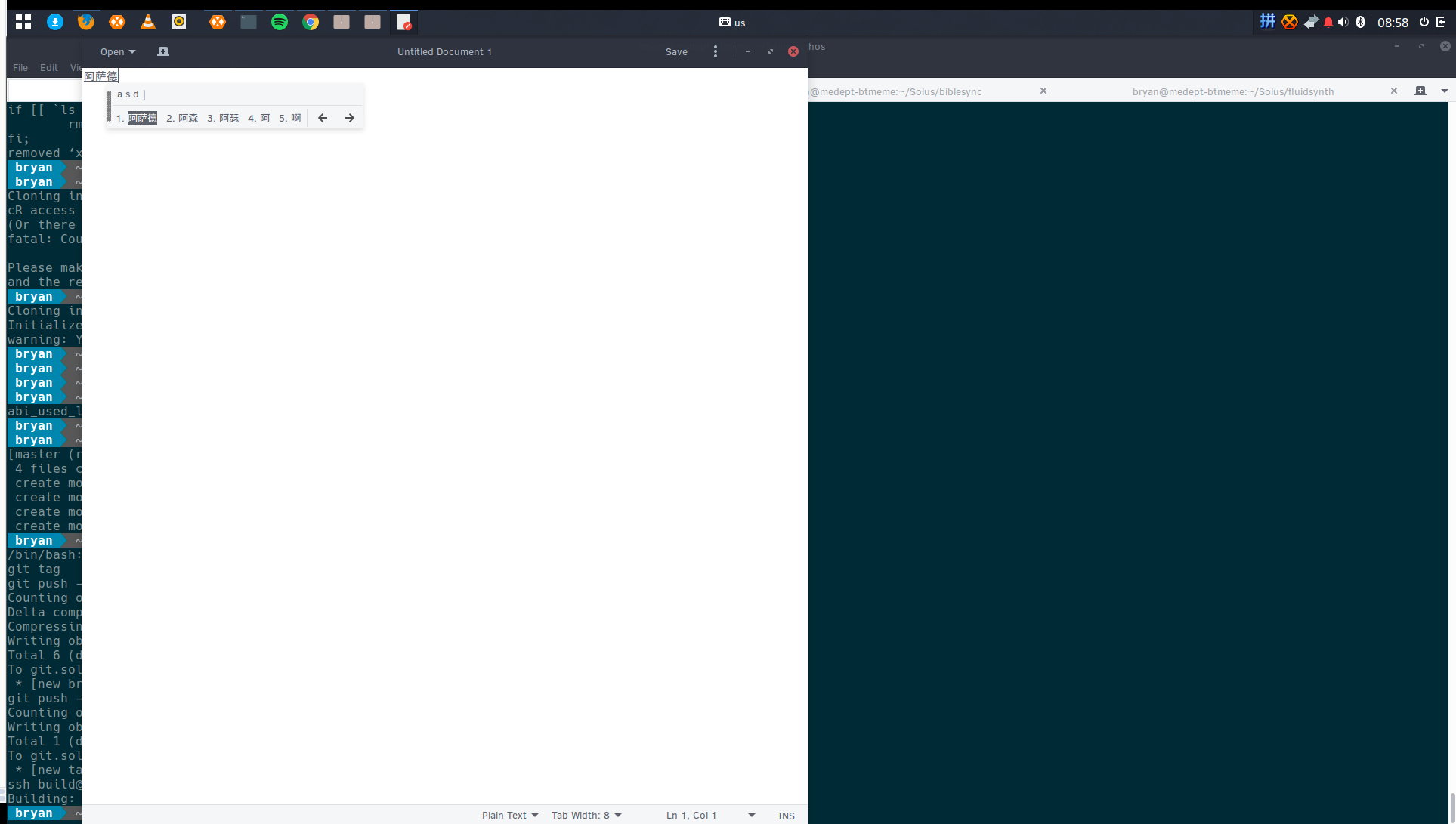This screenshot has width=1456, height=824.
Task: Click the 08:58 clock
Action: point(1393,23)
